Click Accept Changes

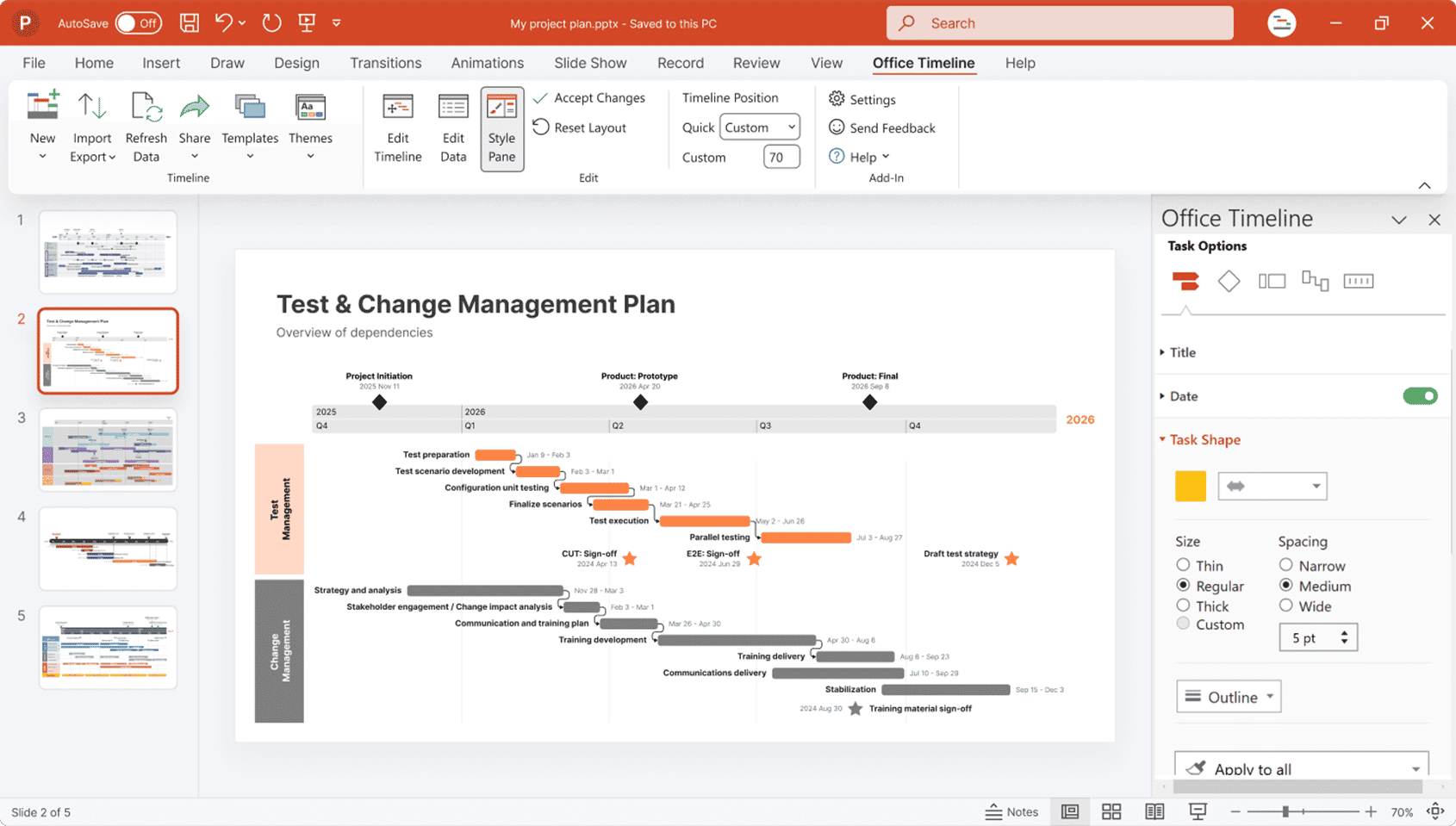click(x=589, y=98)
